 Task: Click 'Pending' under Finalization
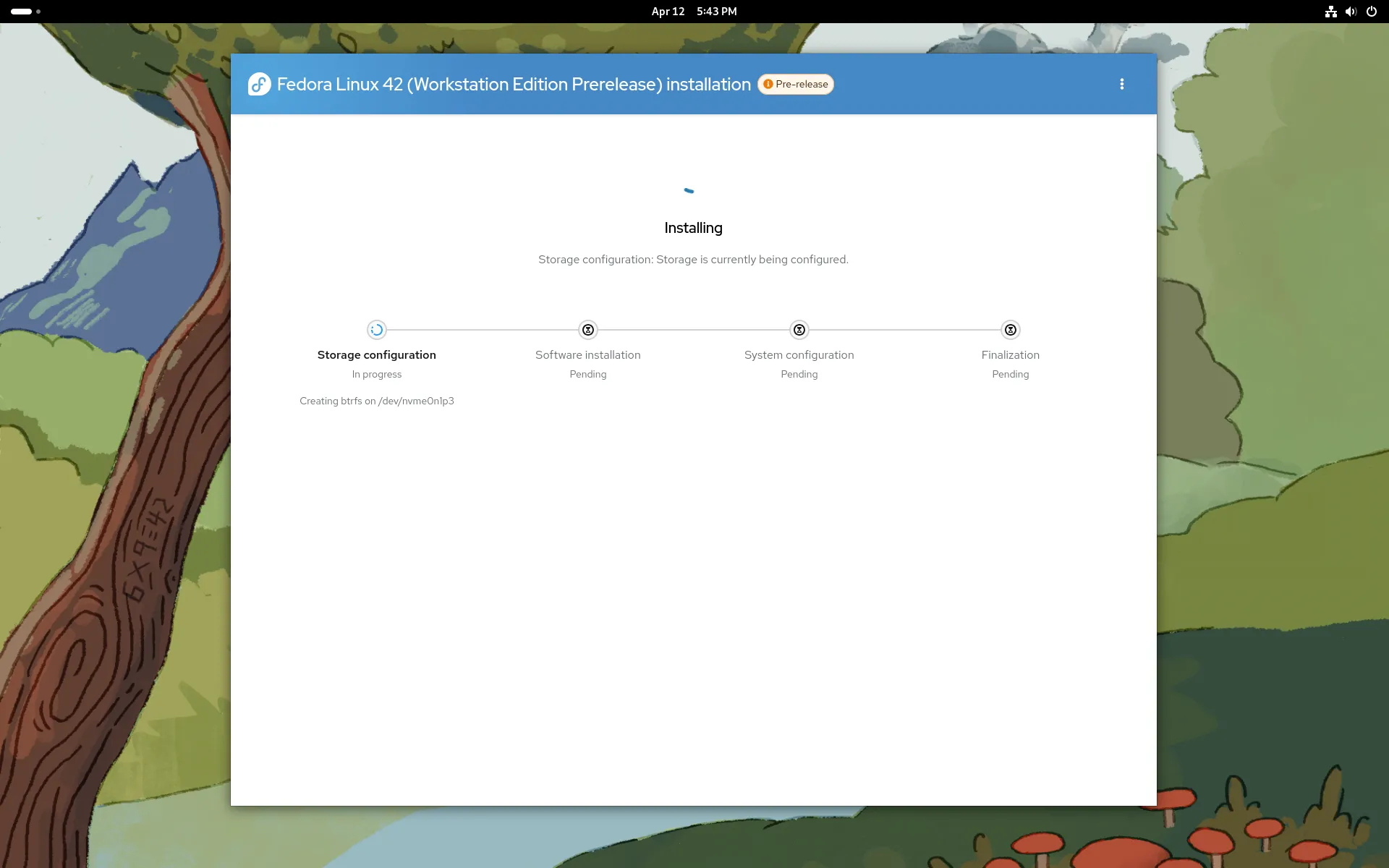1011,374
